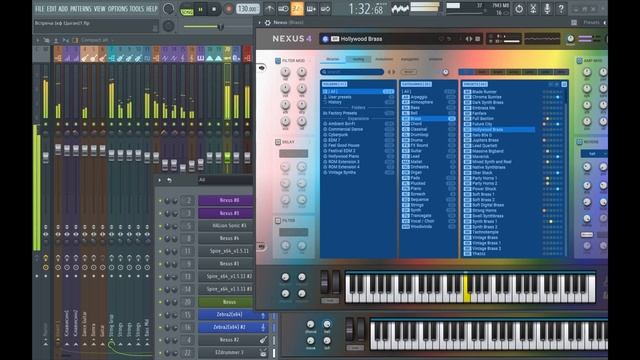Toggle the AMP MOD checkbox
Viewport: 640px width, 360px height.
pyautogui.click(x=579, y=60)
